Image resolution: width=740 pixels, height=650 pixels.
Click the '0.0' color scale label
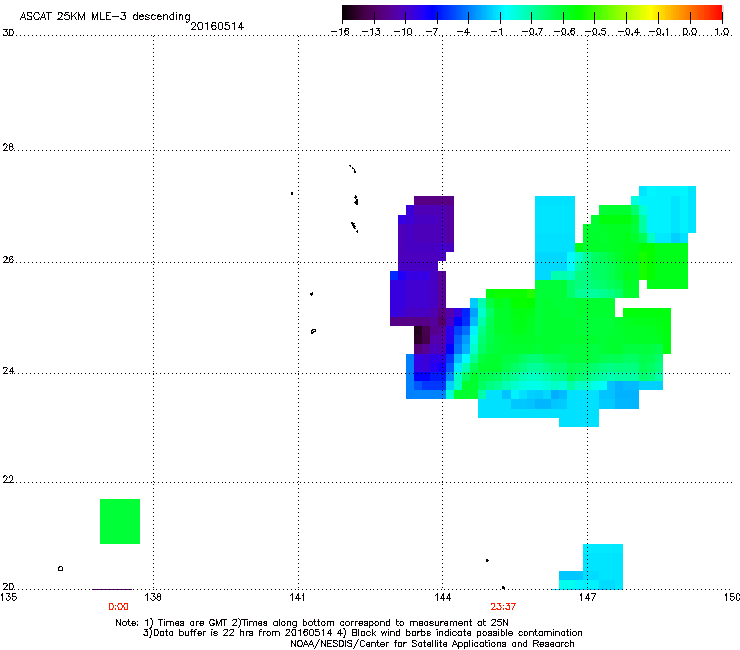(690, 32)
